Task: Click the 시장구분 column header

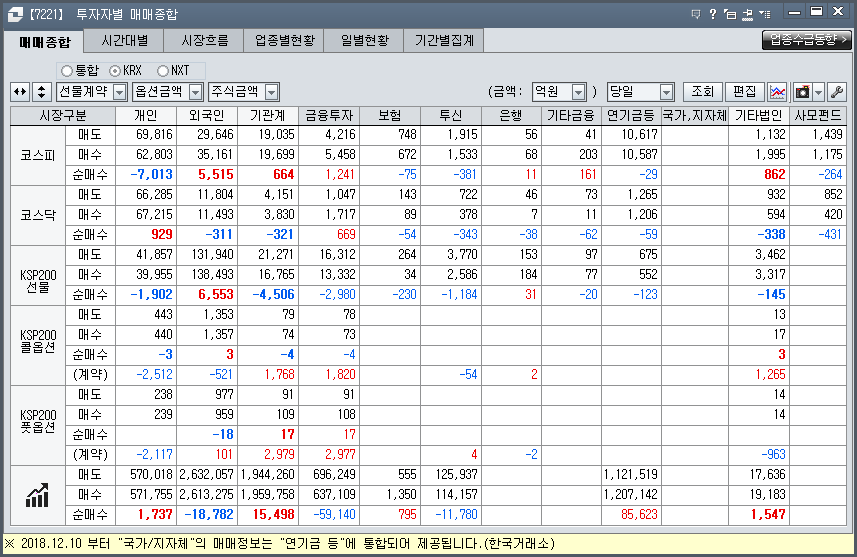Action: (x=63, y=115)
